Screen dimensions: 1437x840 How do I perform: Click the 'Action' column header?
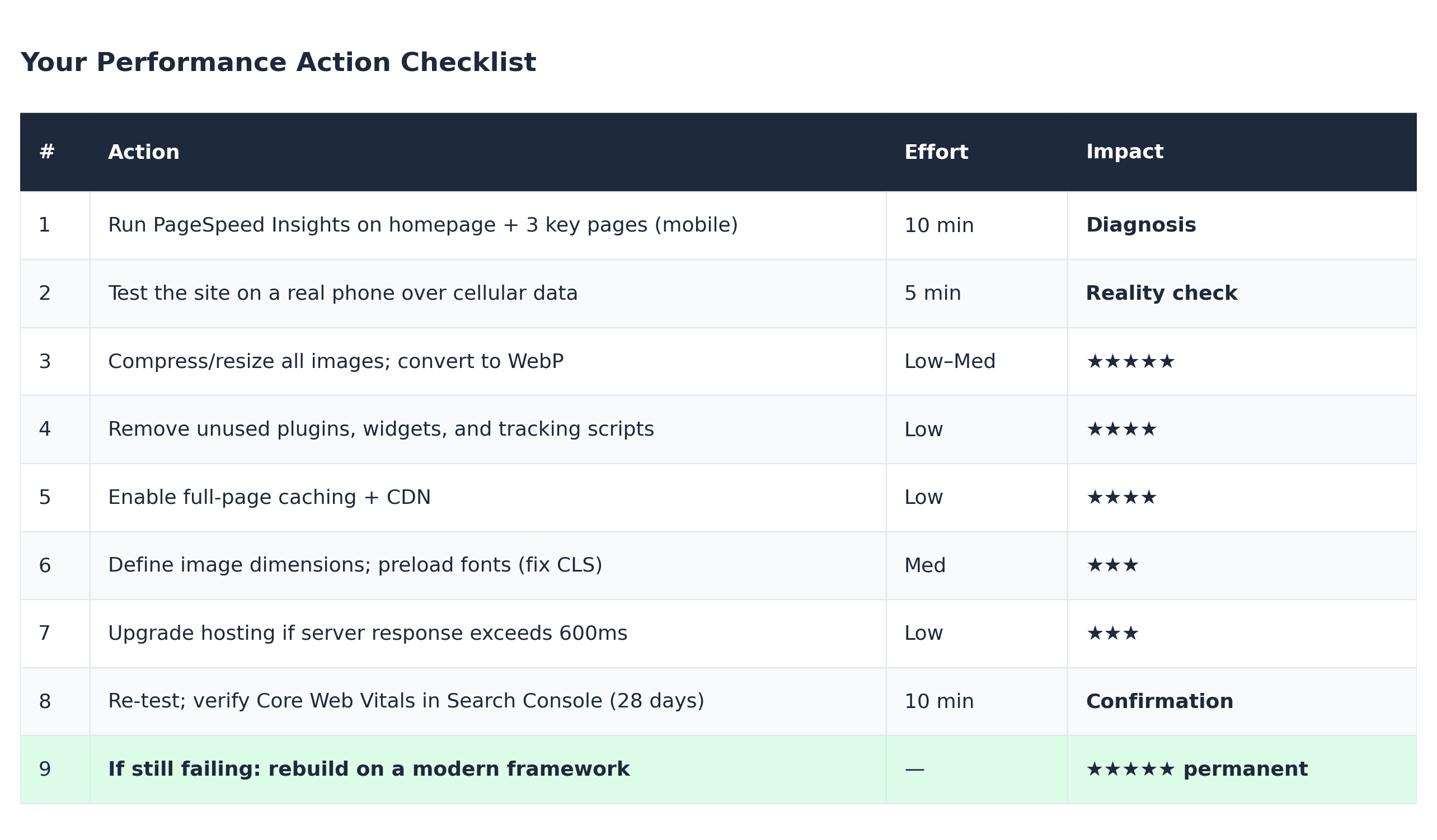(144, 152)
